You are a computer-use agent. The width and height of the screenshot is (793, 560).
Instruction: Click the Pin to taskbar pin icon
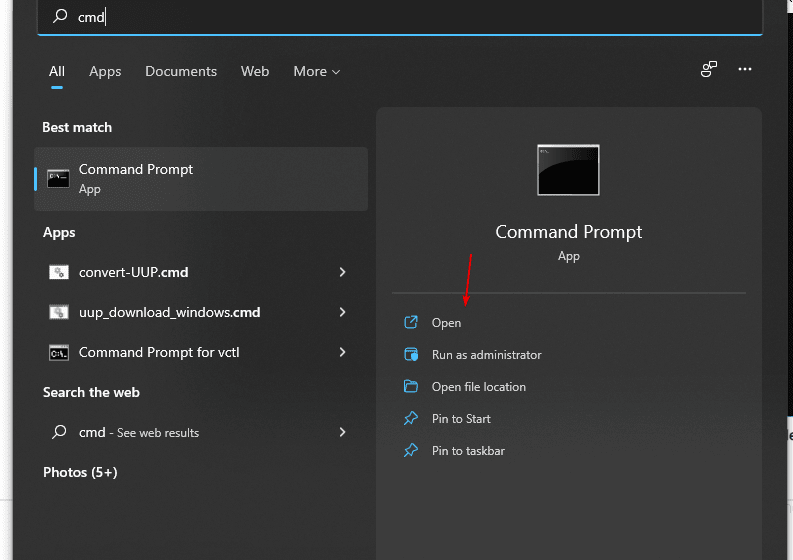[x=410, y=451]
